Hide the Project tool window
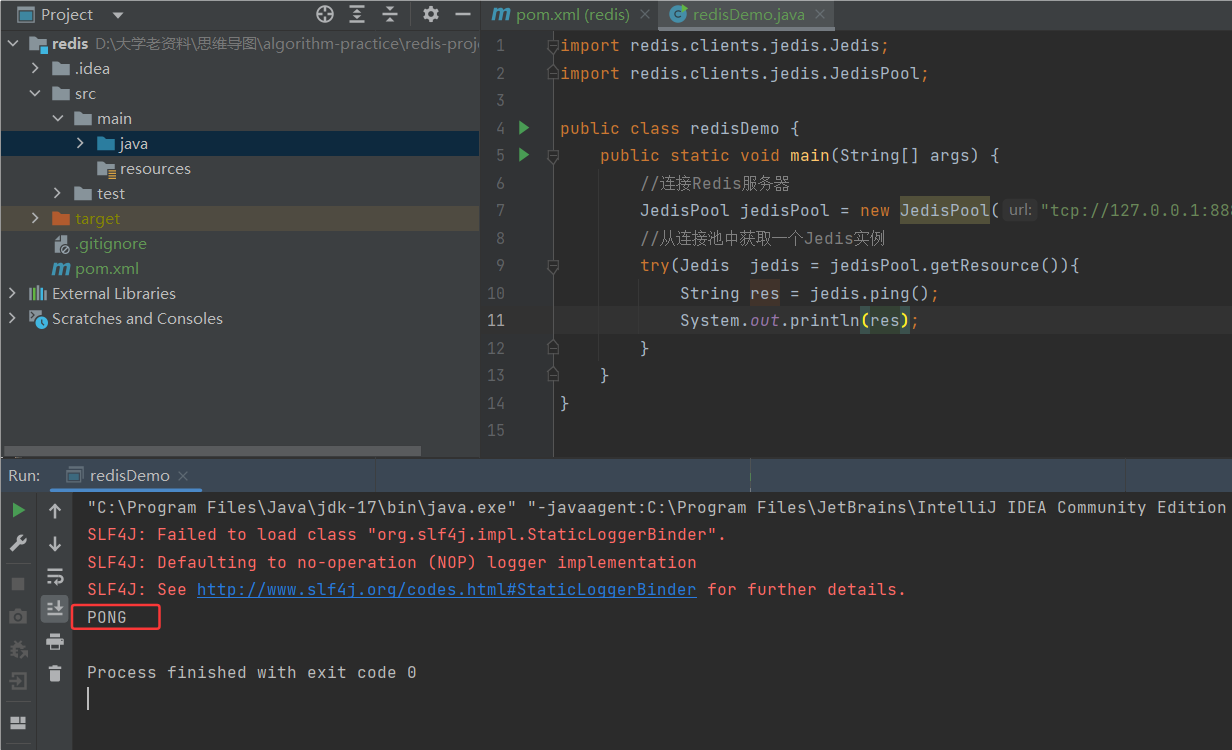Screen dimensions: 1232x750 pos(462,14)
